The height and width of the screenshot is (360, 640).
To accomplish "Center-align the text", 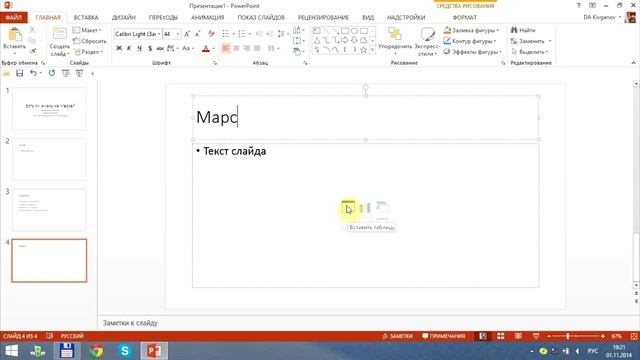I will point(236,49).
